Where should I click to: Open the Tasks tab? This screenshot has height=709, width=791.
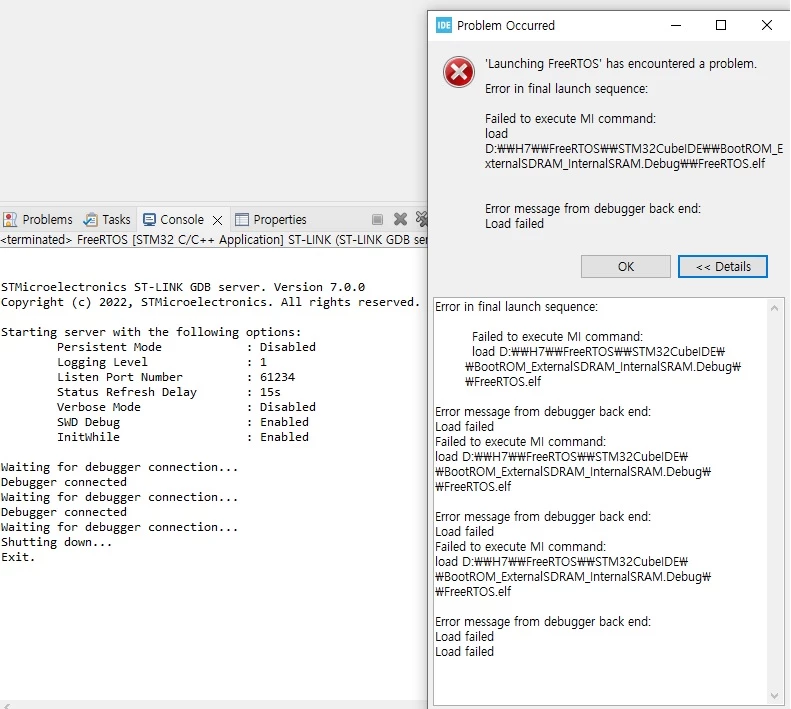tap(107, 220)
